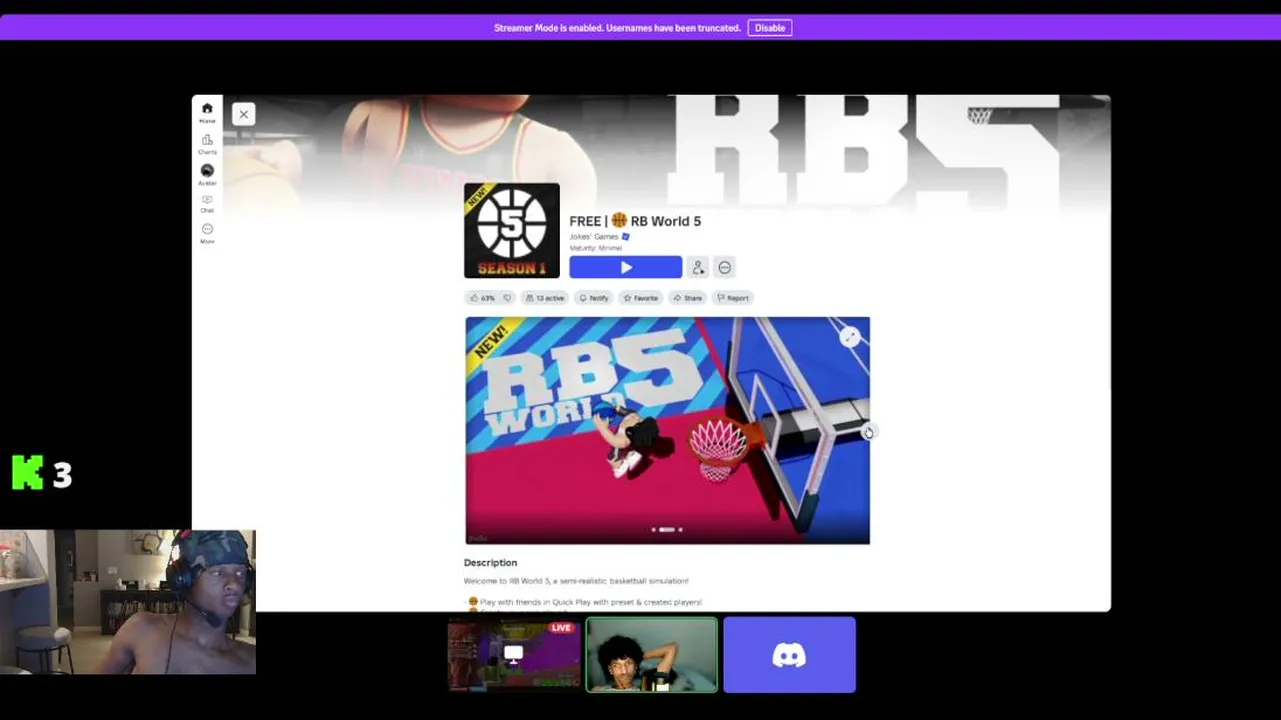Click the "FREE | RB World 5" title
This screenshot has width=1281, height=720.
tap(635, 221)
